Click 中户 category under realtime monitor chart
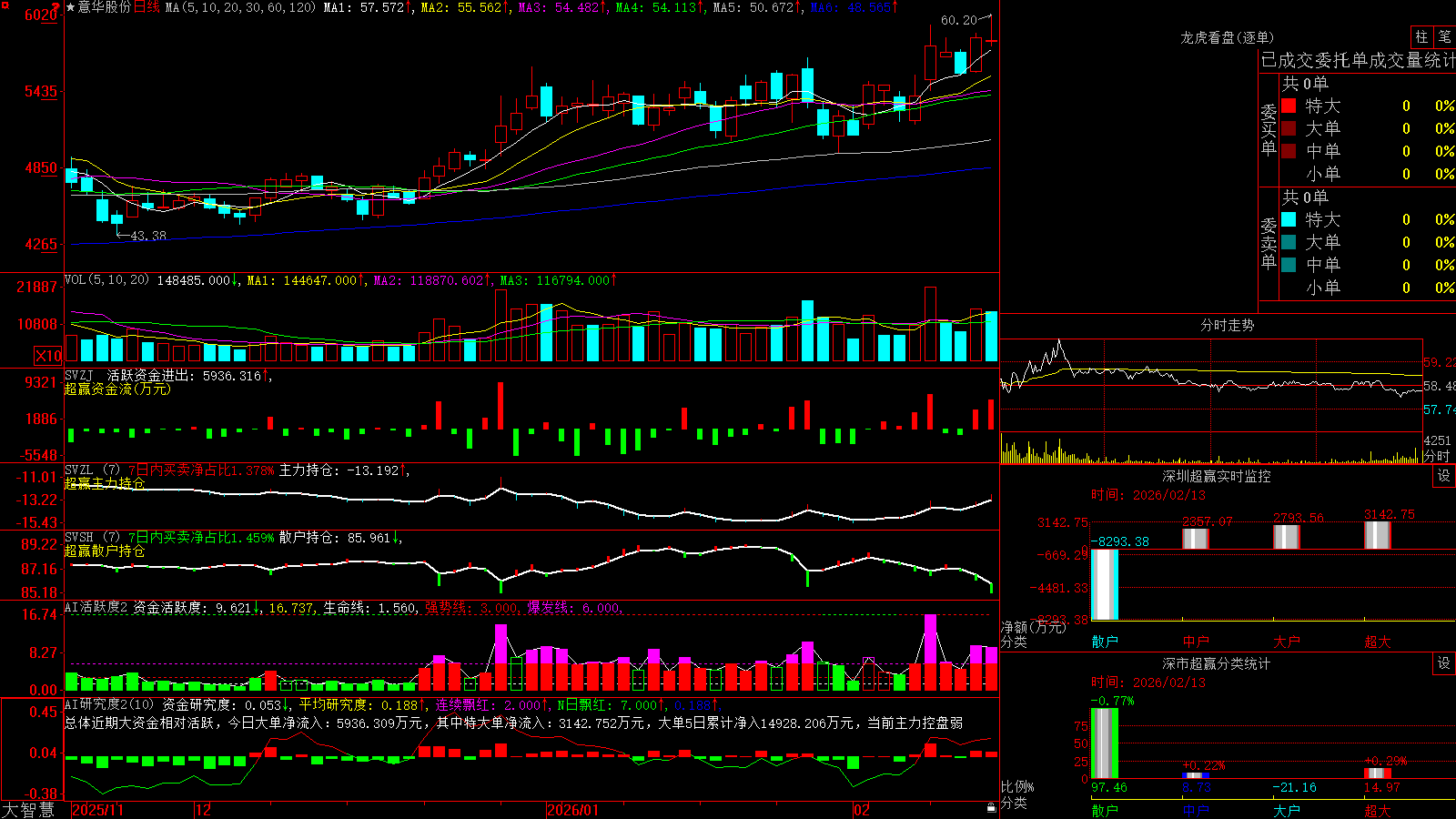Screen dimensions: 1456x819 pos(1196,642)
